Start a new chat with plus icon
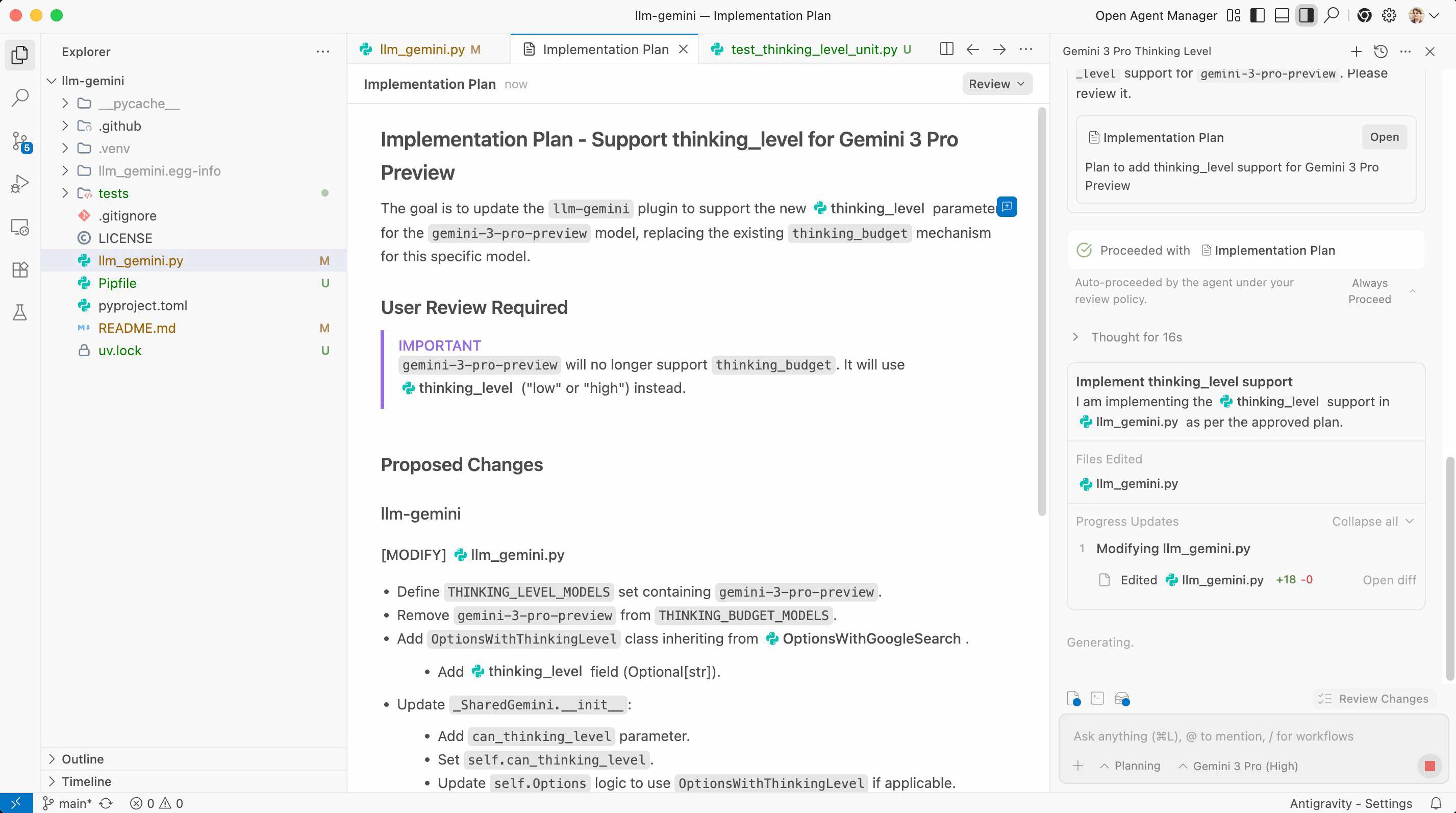The image size is (1456, 813). (1355, 52)
